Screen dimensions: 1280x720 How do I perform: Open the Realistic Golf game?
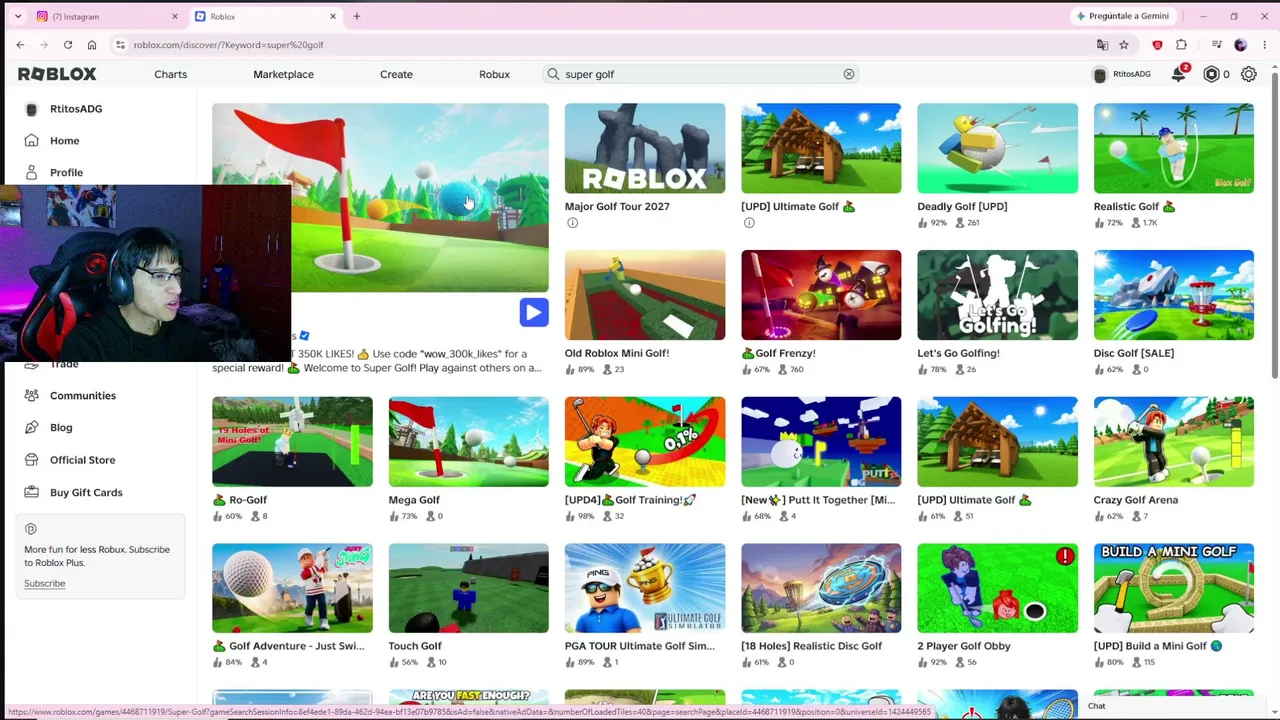pos(1173,148)
